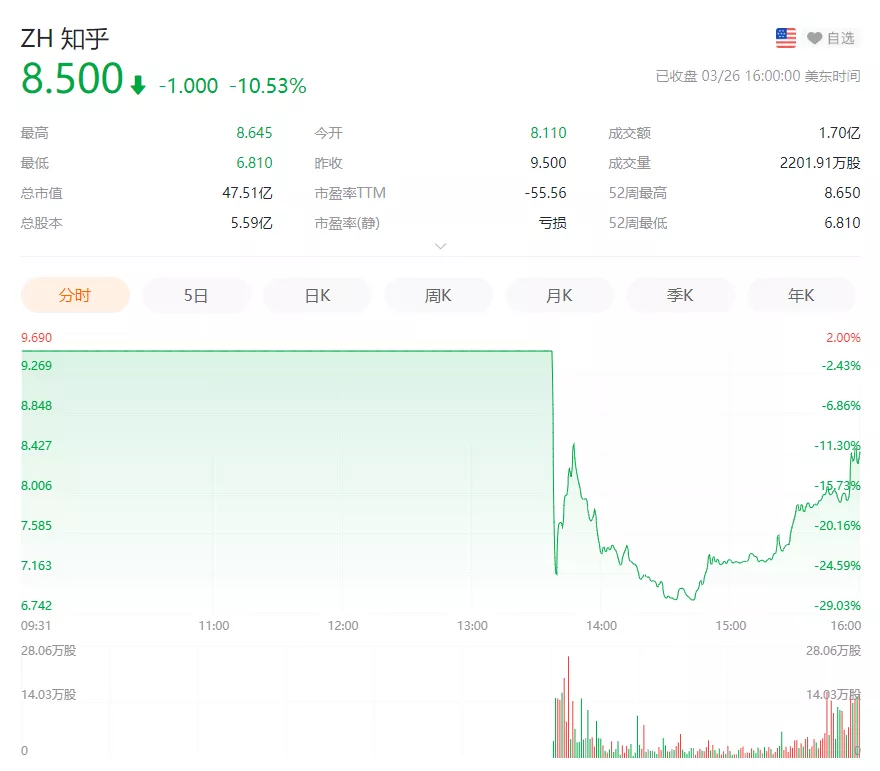Screen dimensions: 880x771
Task: Click the 成交量 value 2201.91万股
Action: point(819,163)
